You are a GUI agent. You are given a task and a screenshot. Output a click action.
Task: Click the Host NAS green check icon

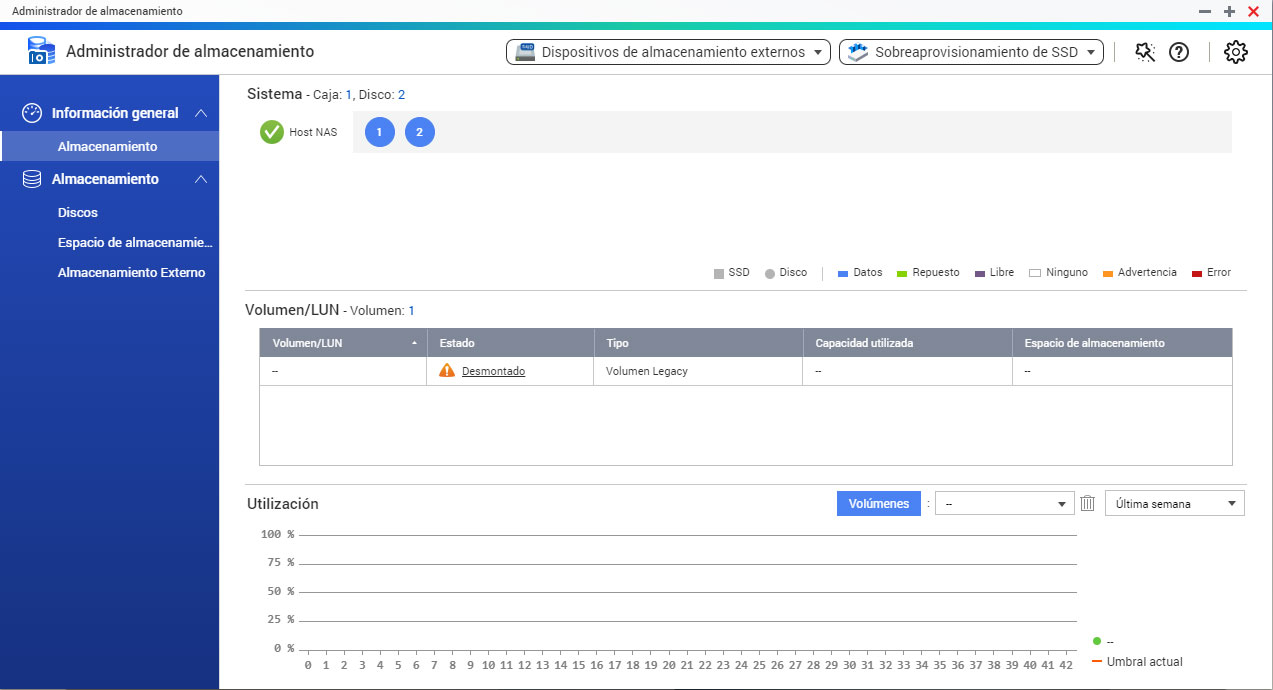tap(272, 132)
